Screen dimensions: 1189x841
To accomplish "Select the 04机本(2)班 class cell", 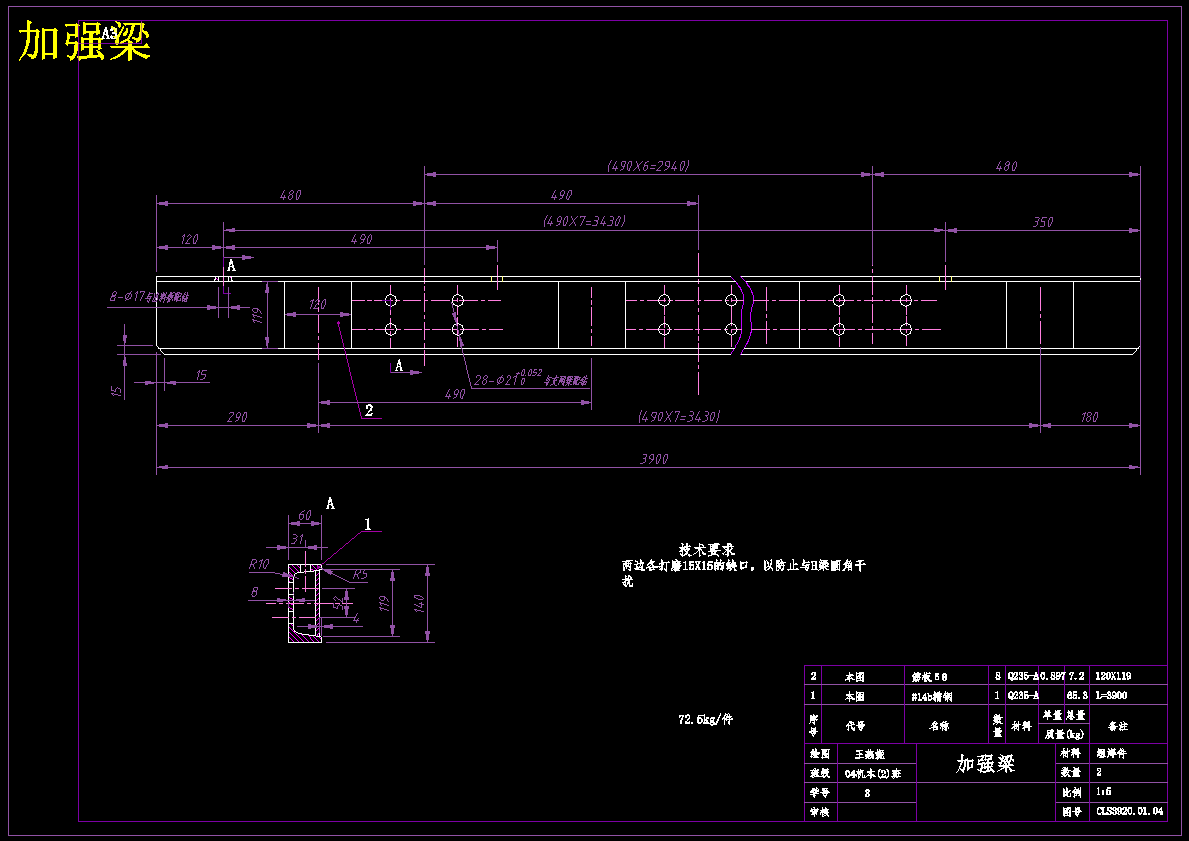I will pyautogui.click(x=877, y=774).
